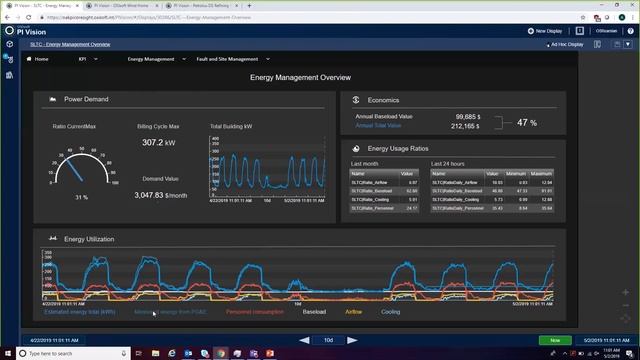This screenshot has width=640, height=360.
Task: Click the start time field 4/22/2019
Action: [x=54, y=340]
